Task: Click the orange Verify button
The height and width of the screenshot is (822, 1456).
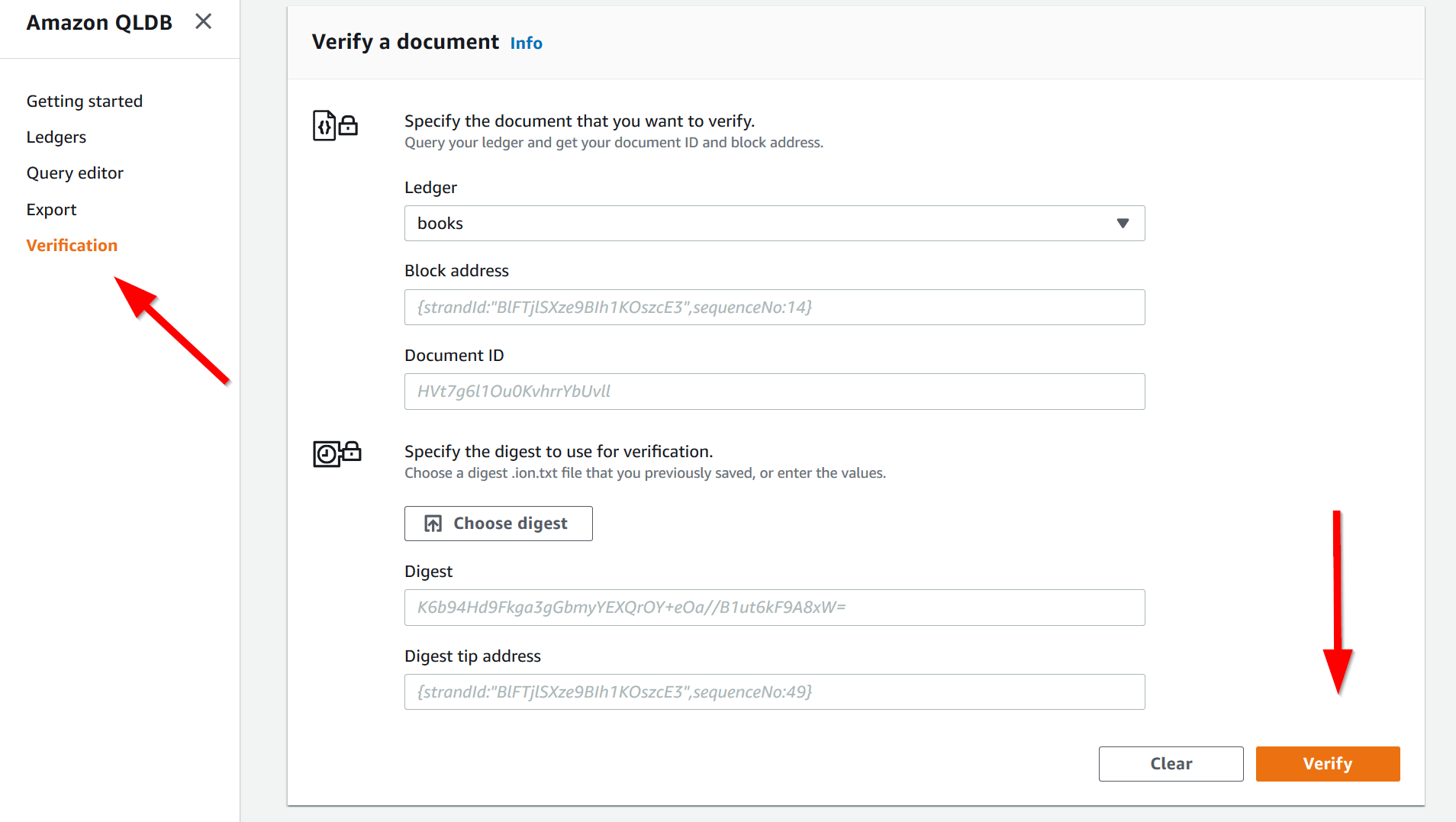Action: pos(1327,764)
